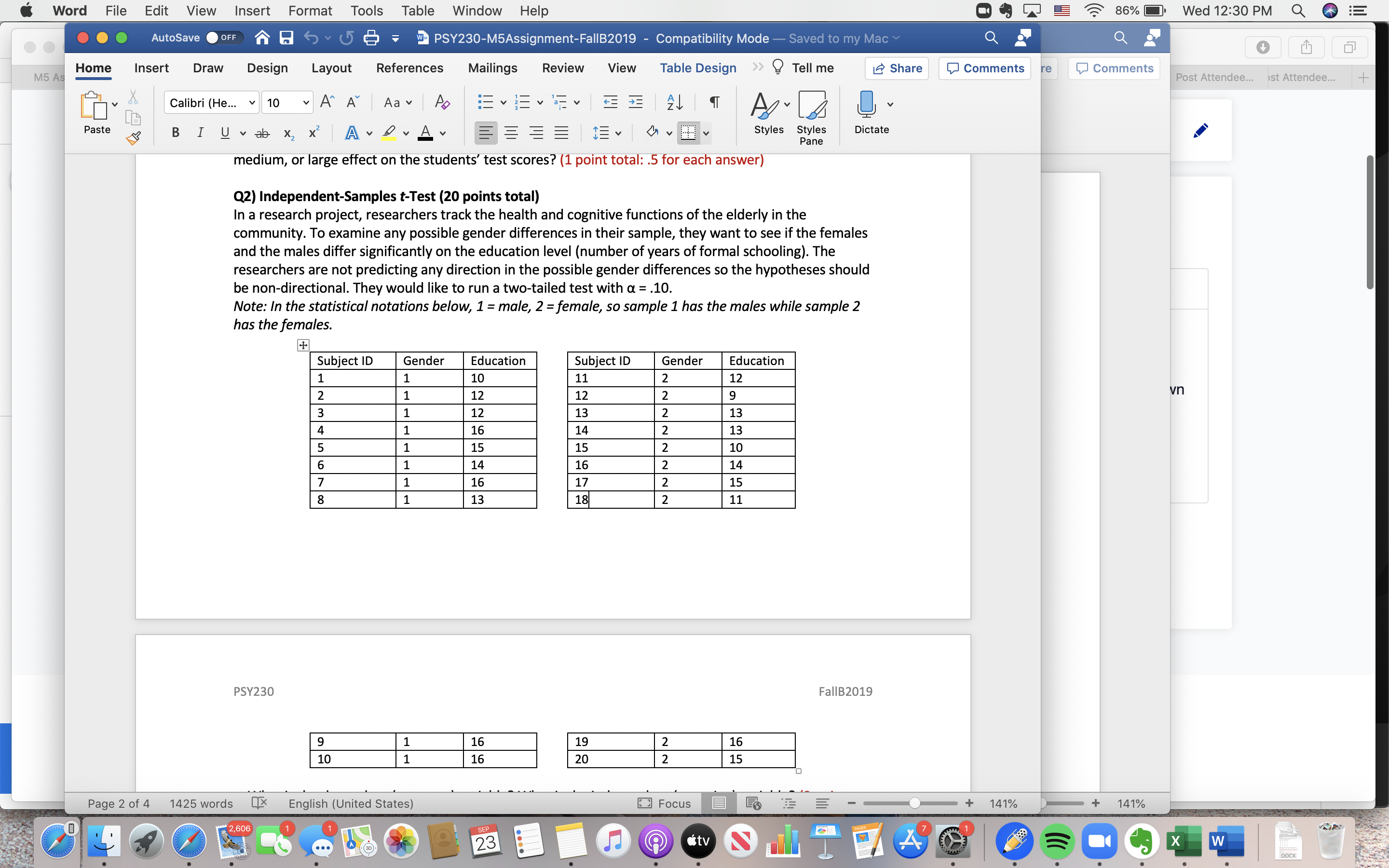Decrease paragraph indent
The height and width of the screenshot is (868, 1389).
[x=610, y=102]
